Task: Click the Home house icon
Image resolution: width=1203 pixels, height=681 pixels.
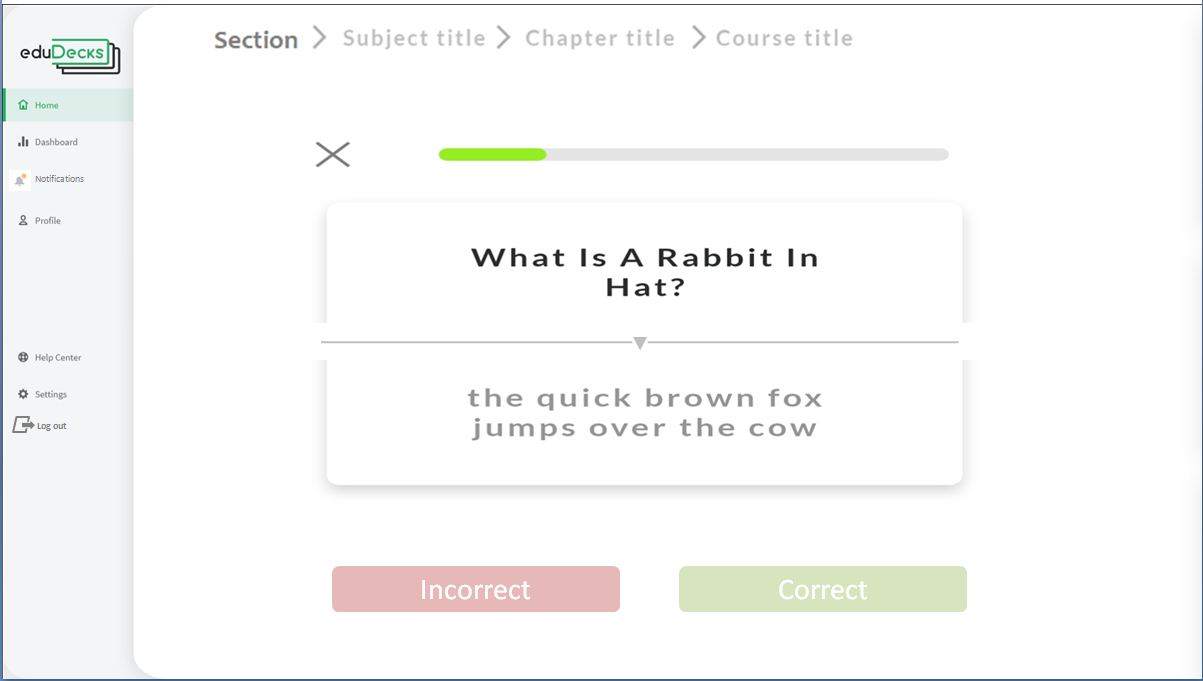Action: [23, 105]
